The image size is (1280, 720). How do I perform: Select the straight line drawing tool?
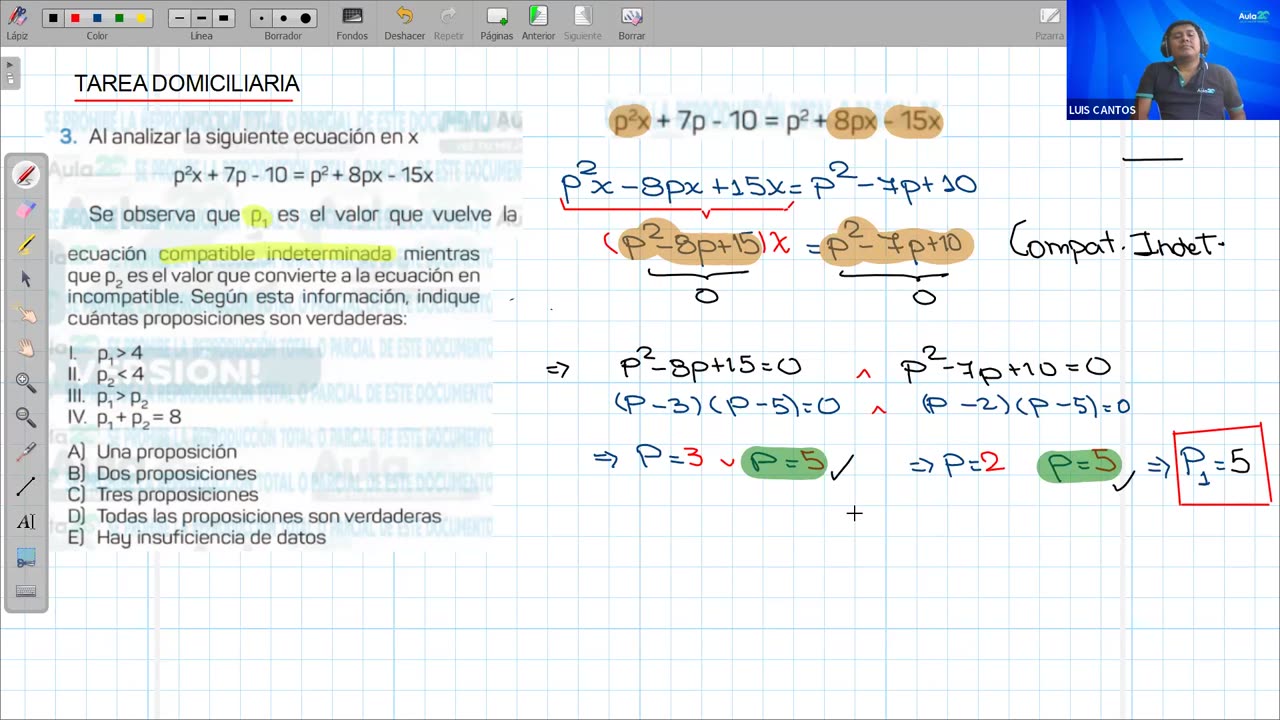[26, 487]
